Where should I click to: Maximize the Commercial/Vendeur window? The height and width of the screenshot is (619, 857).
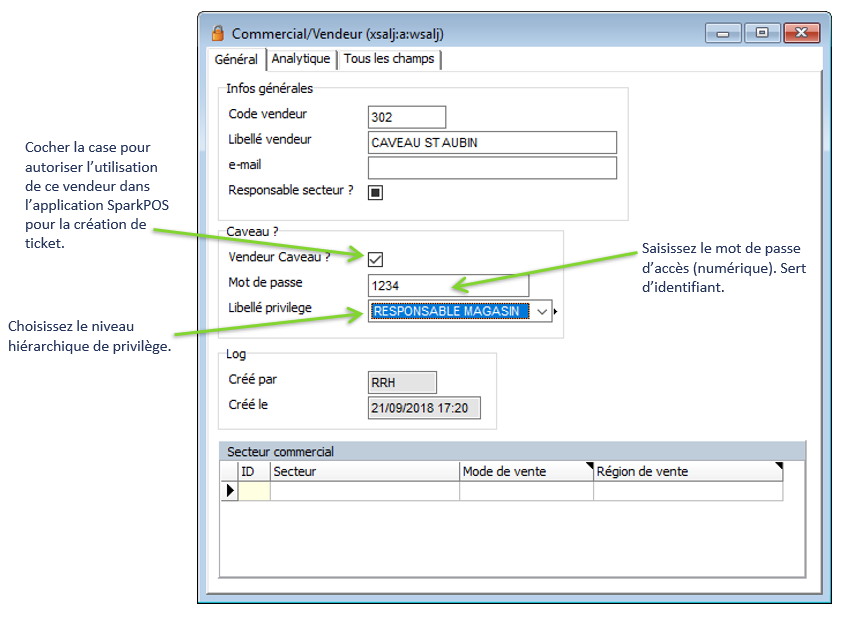tap(762, 33)
